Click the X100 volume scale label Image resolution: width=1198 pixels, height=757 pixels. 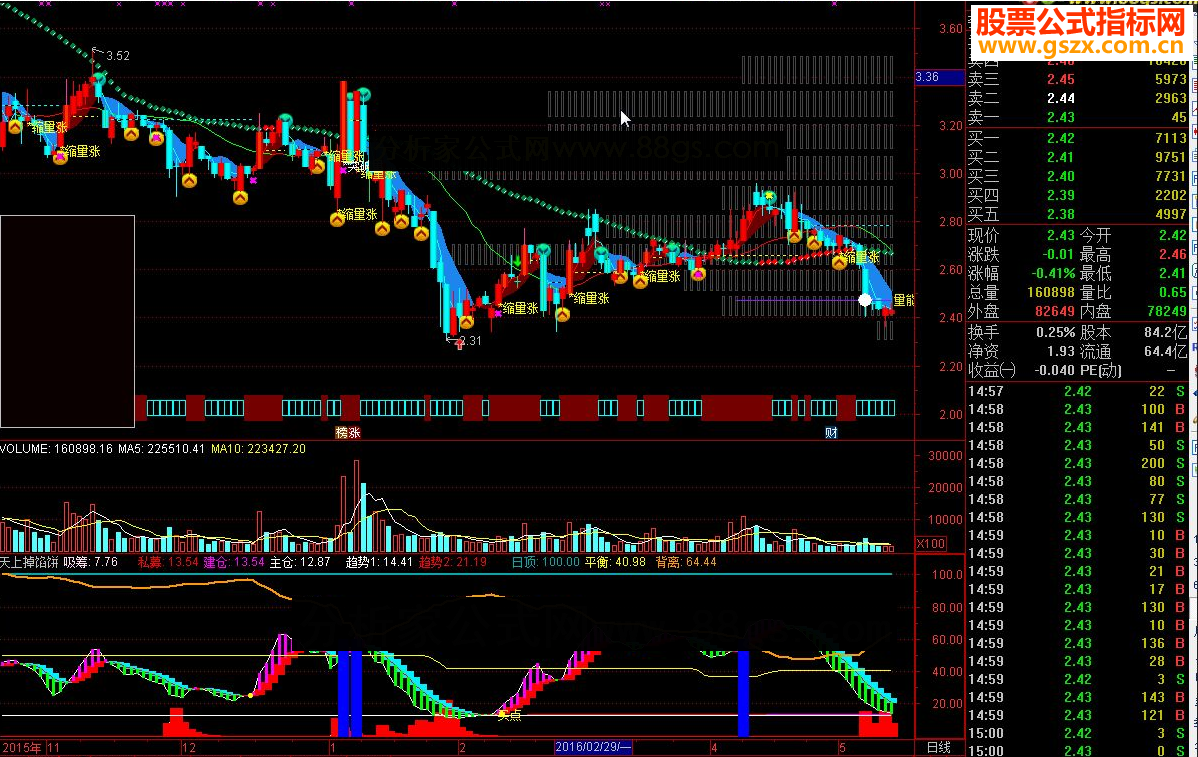pyautogui.click(x=931, y=544)
